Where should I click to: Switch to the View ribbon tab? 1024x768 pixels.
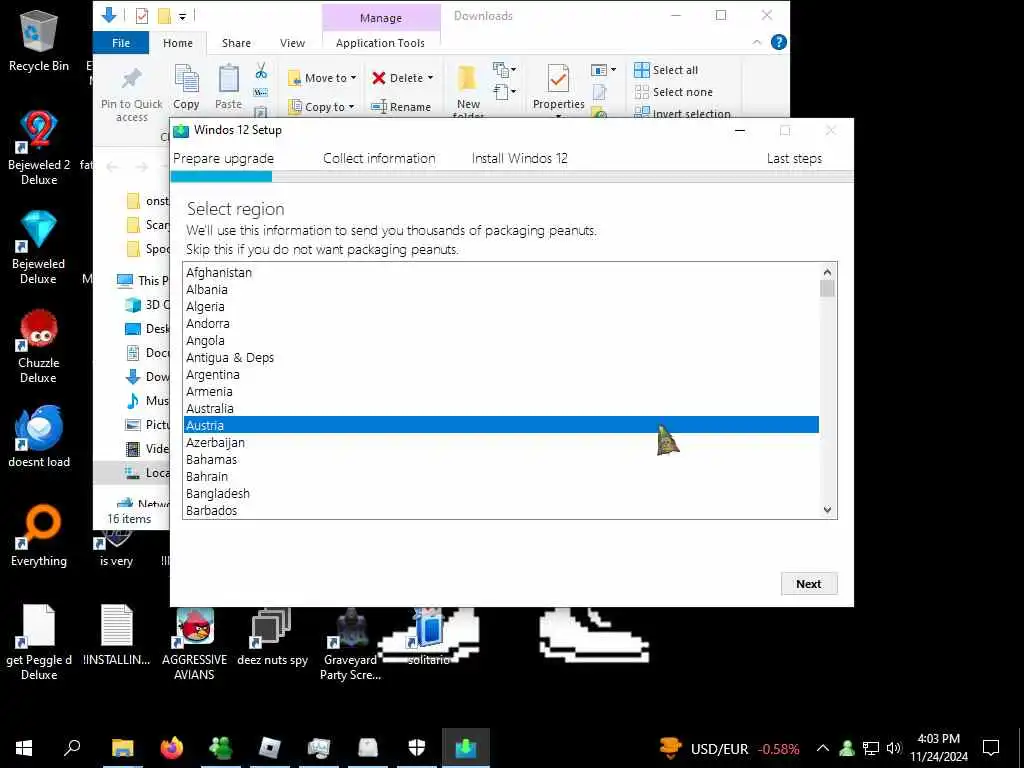coord(292,43)
